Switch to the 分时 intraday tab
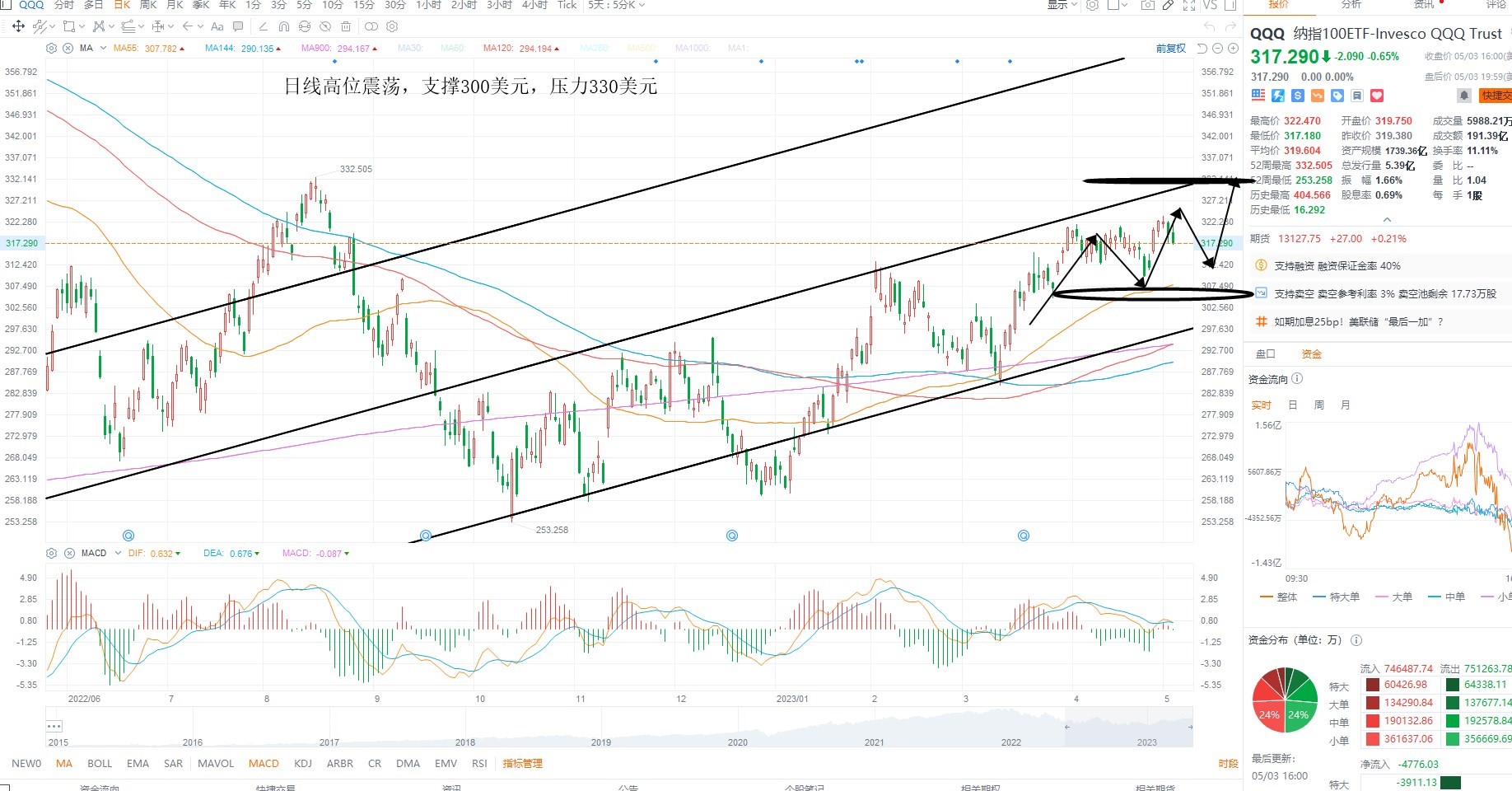1512x791 pixels. click(64, 5)
